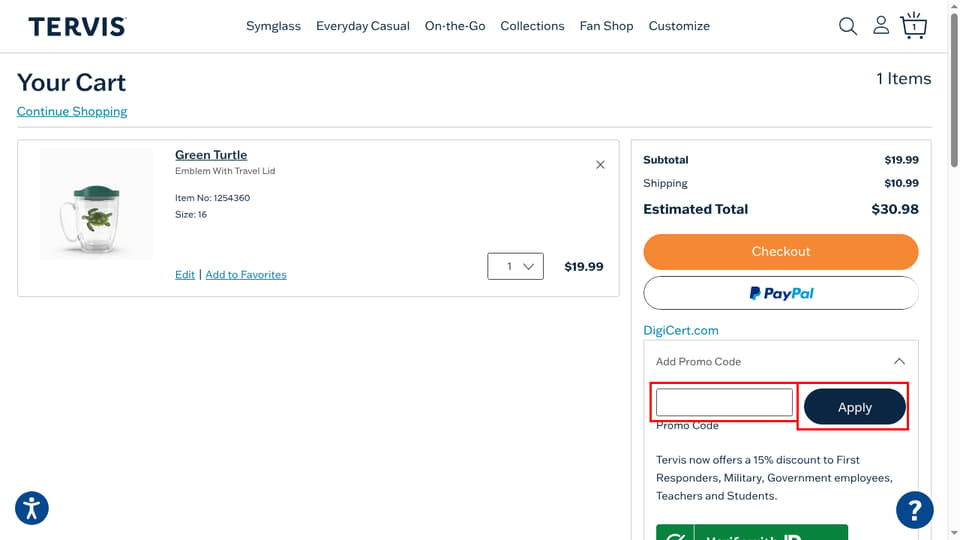Open the Fan Shop menu
This screenshot has height=540, width=960.
tap(606, 26)
